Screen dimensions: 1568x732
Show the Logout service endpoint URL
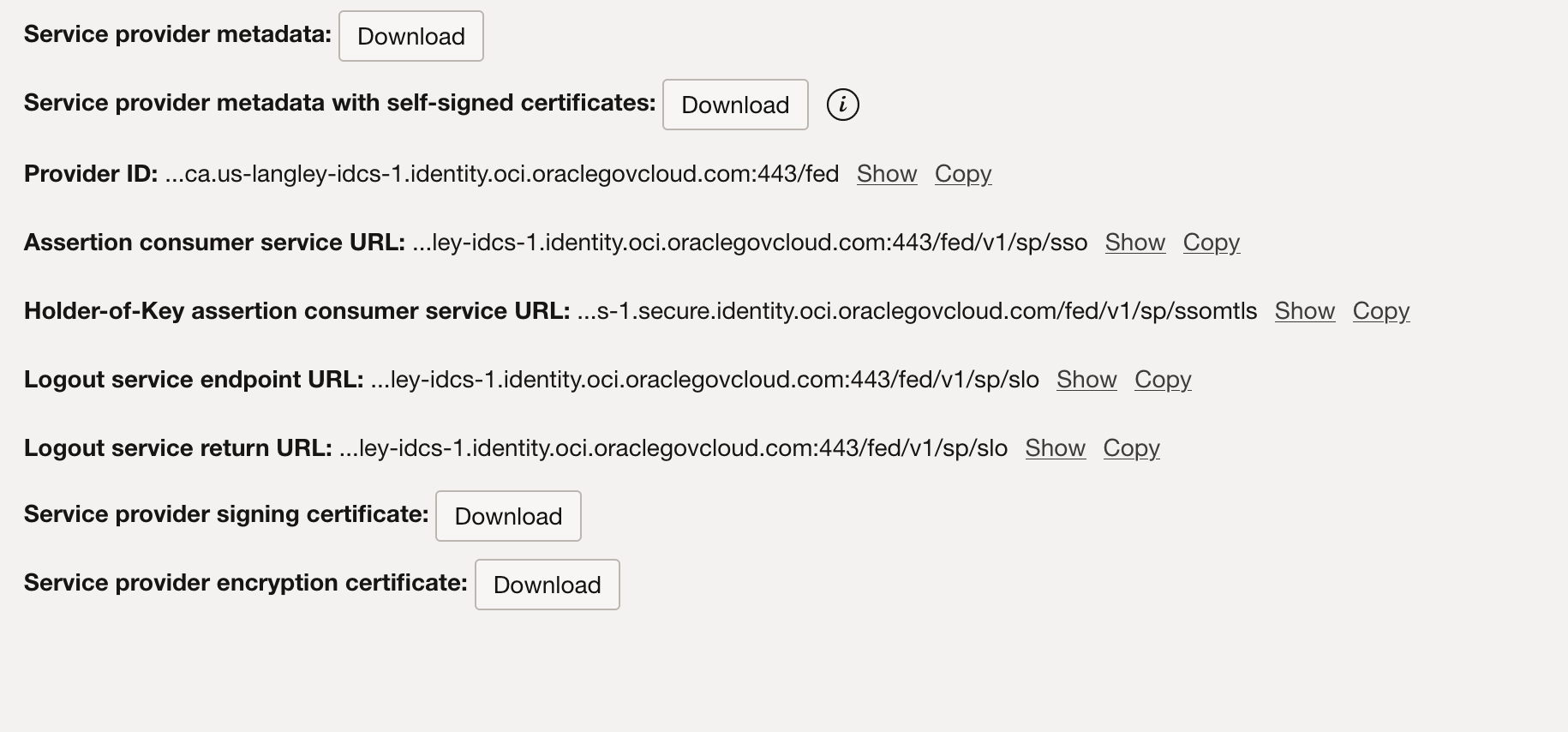pos(1086,380)
